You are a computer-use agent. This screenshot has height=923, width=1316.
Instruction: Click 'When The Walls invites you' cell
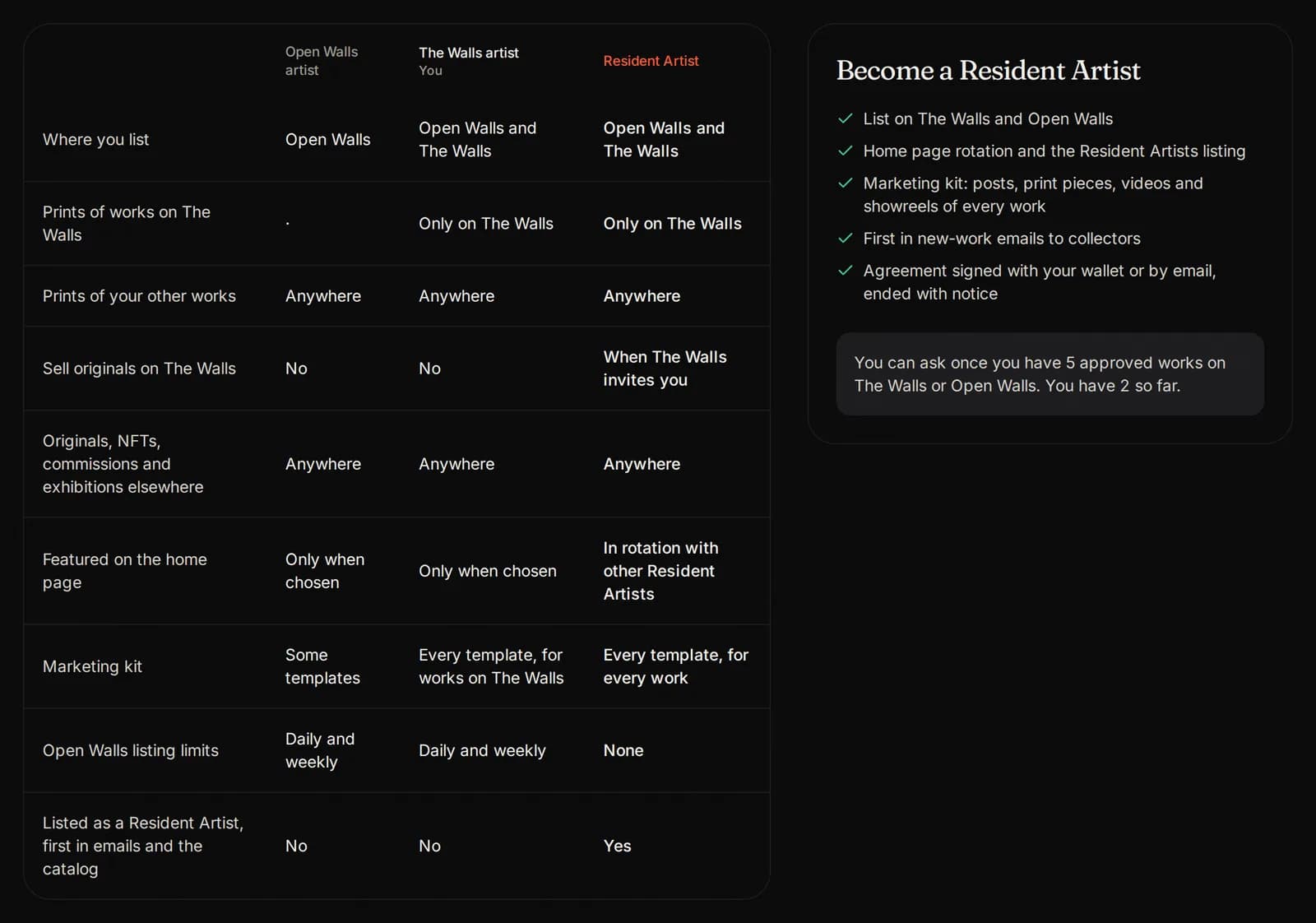[665, 369]
